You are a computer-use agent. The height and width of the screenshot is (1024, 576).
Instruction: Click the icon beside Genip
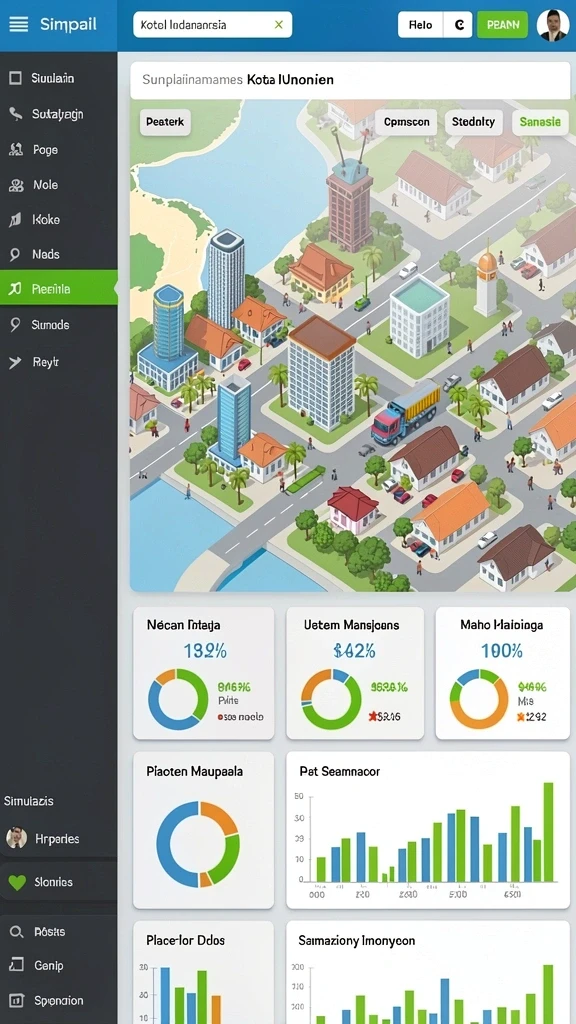tap(16, 965)
